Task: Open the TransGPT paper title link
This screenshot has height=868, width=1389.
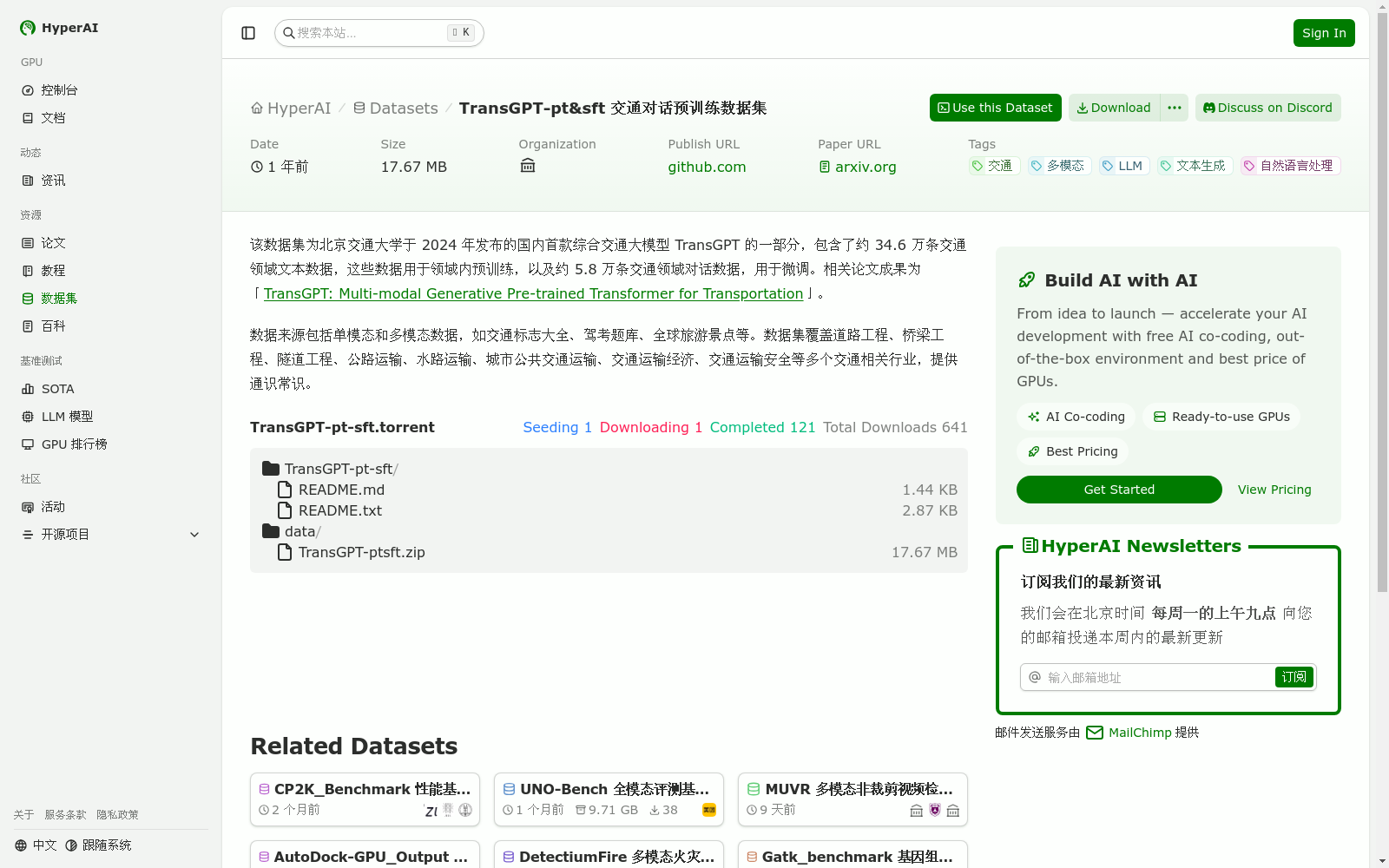Action: coord(533,293)
